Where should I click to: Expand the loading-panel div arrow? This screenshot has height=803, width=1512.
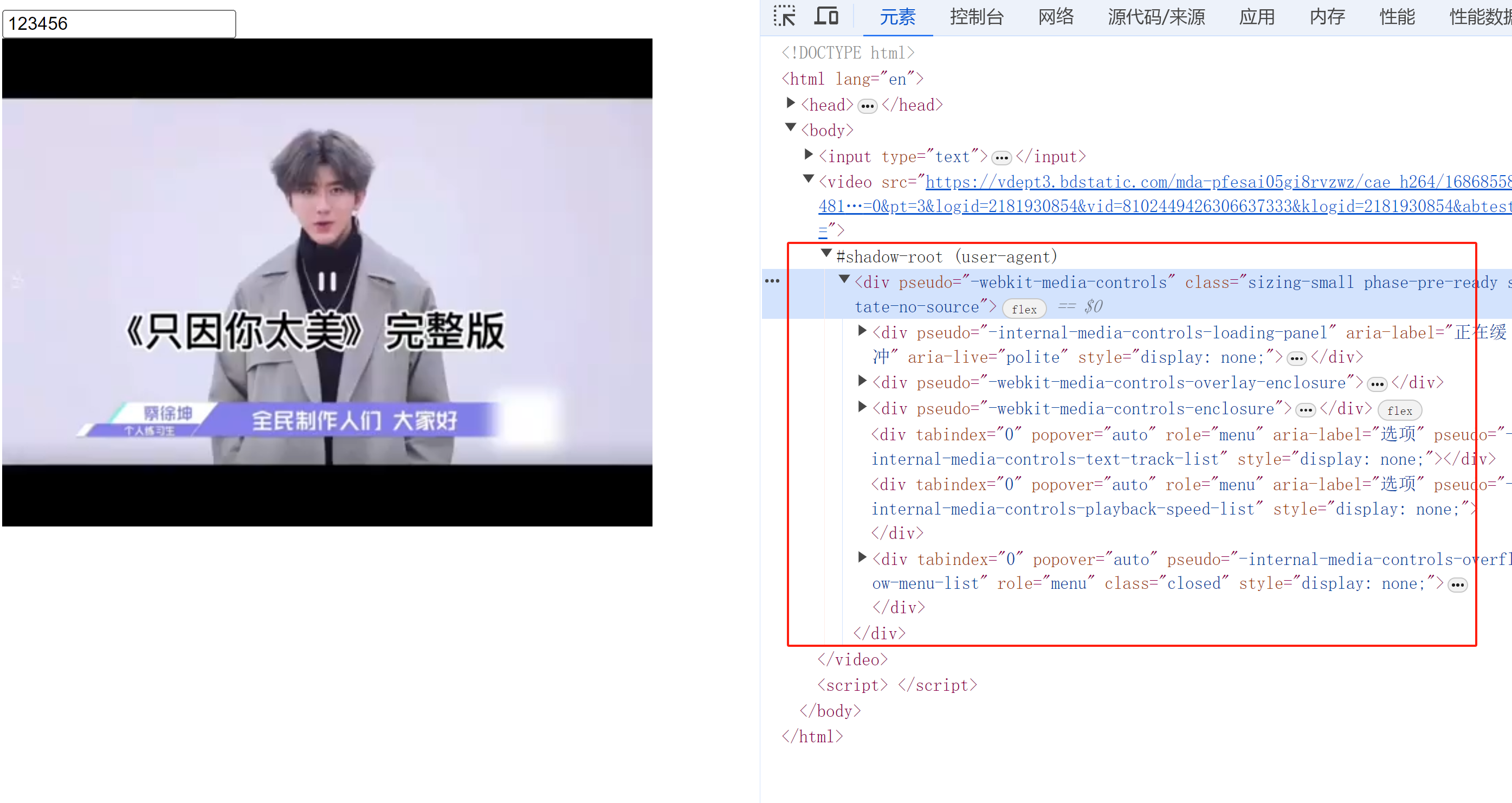coord(862,331)
